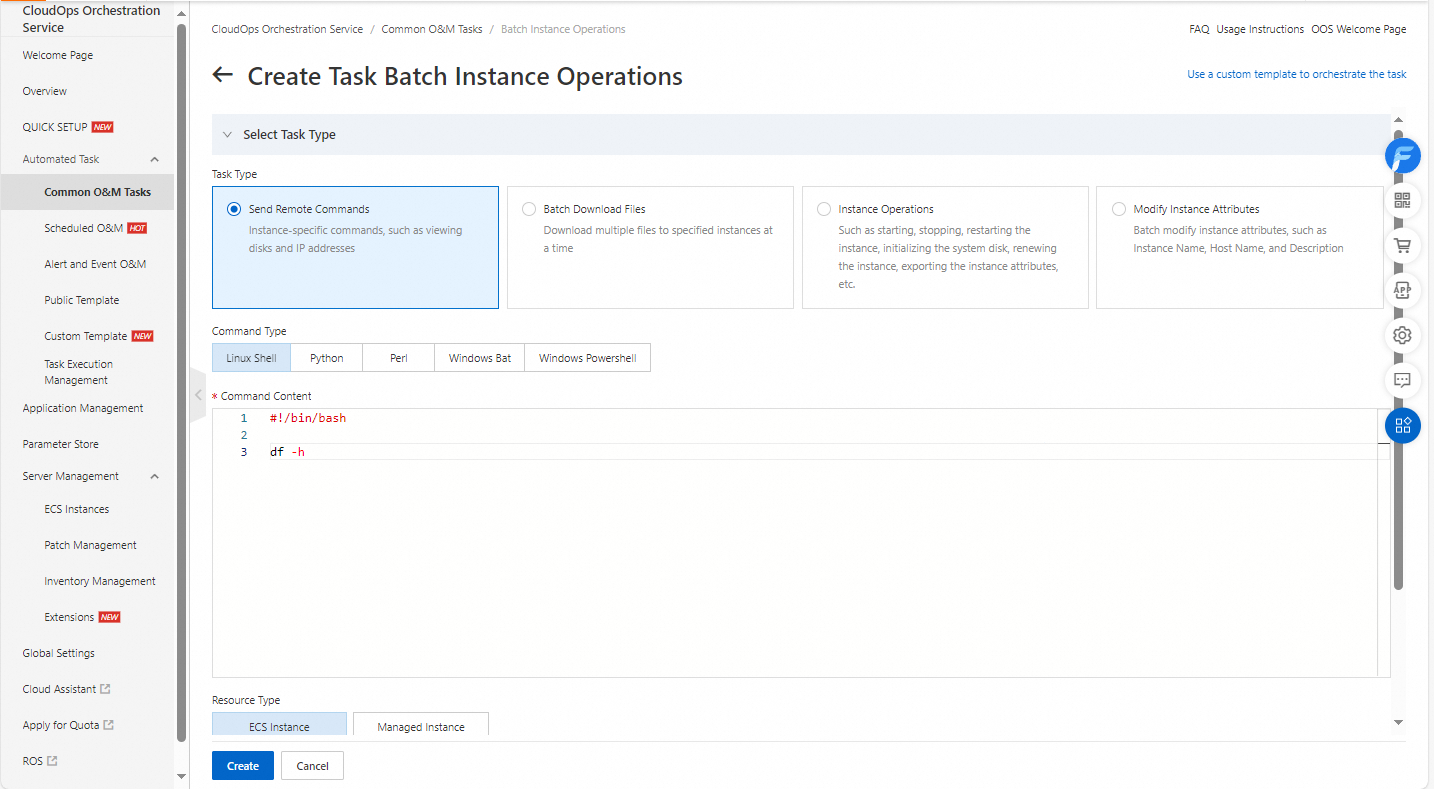Open Alert and Event O&M in sidebar
This screenshot has width=1434, height=789.
tap(95, 264)
